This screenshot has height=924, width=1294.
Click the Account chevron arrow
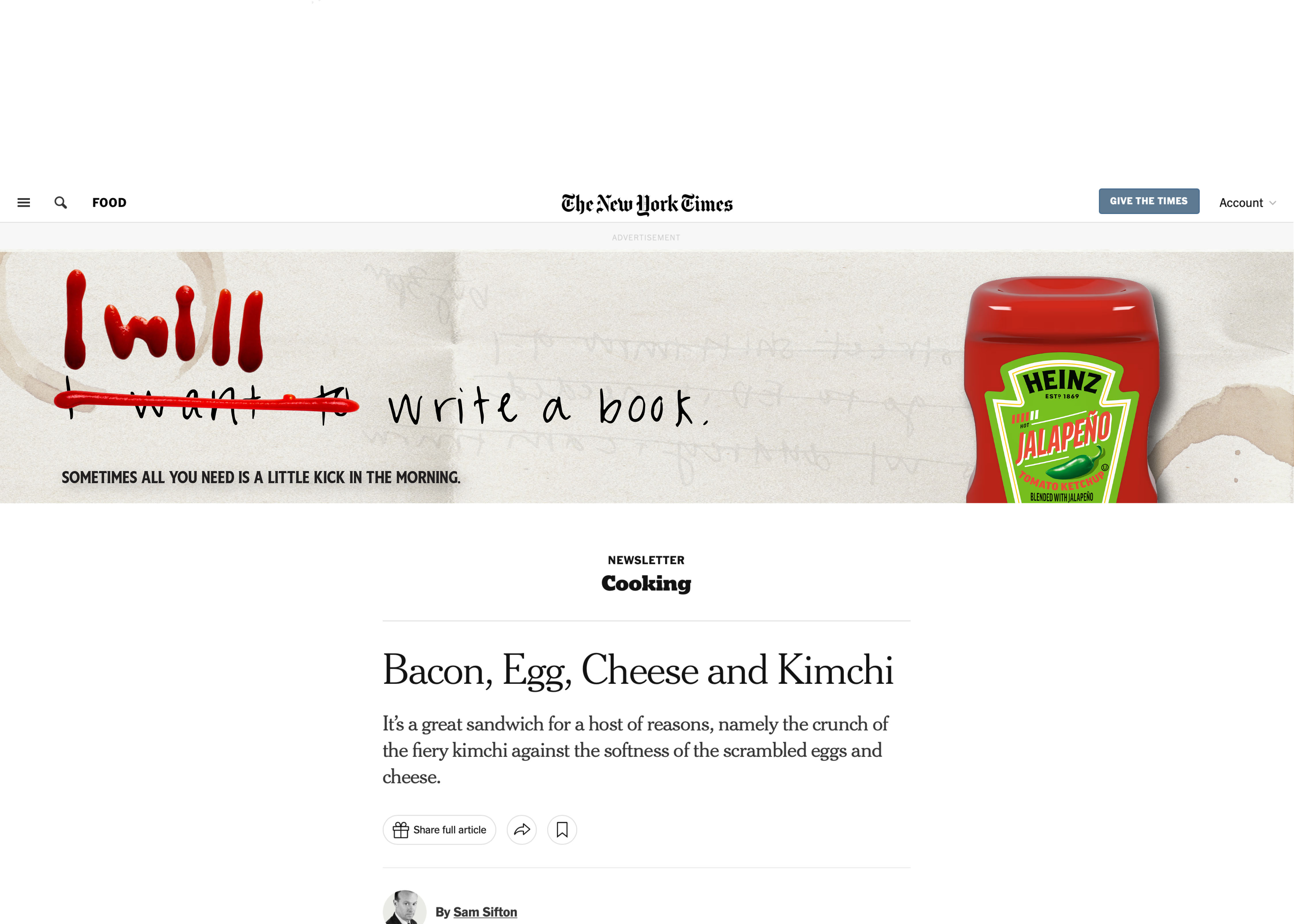[x=1272, y=203]
